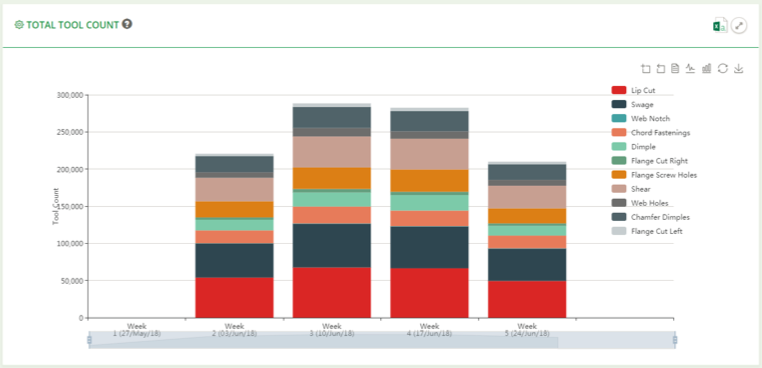The height and width of the screenshot is (368, 762).
Task: Click axis label Week 1 (27/May/18)
Action: coord(137,330)
